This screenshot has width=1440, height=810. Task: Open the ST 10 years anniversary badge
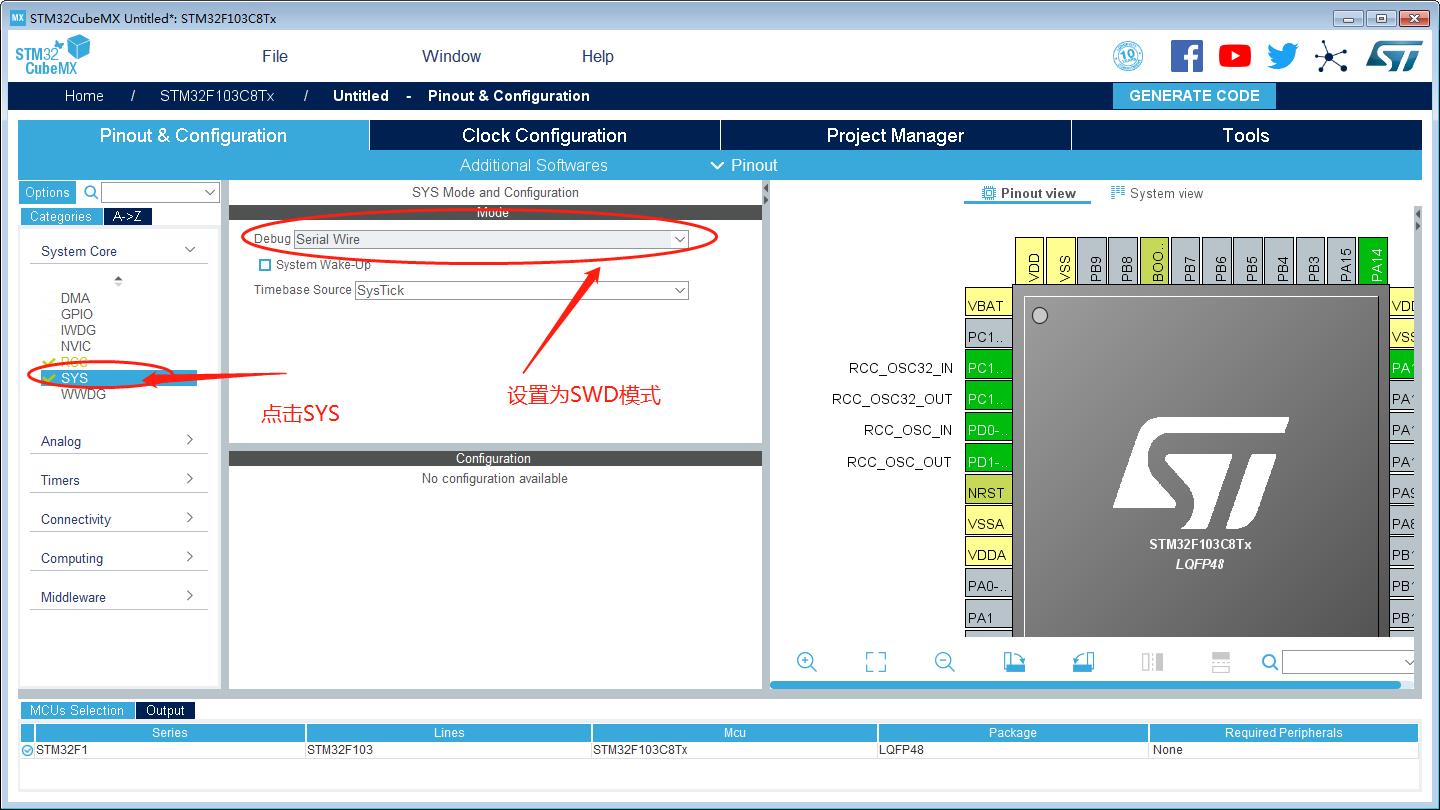(x=1128, y=56)
